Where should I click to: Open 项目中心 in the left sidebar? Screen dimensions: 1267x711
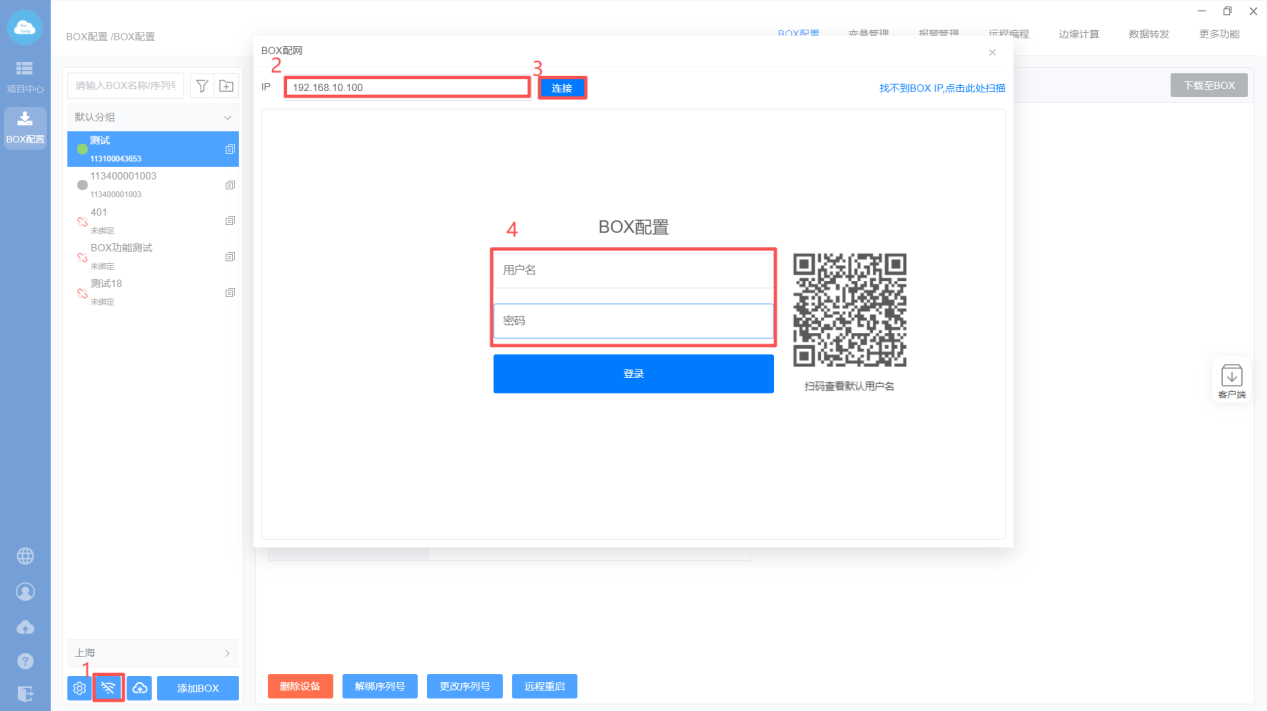(x=25, y=77)
